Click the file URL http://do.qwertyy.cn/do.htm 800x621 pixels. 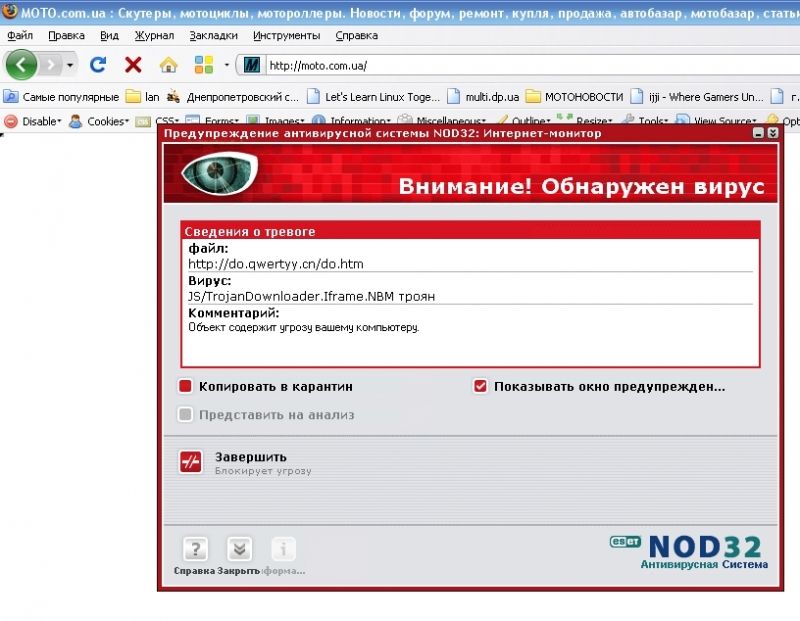coord(276,264)
